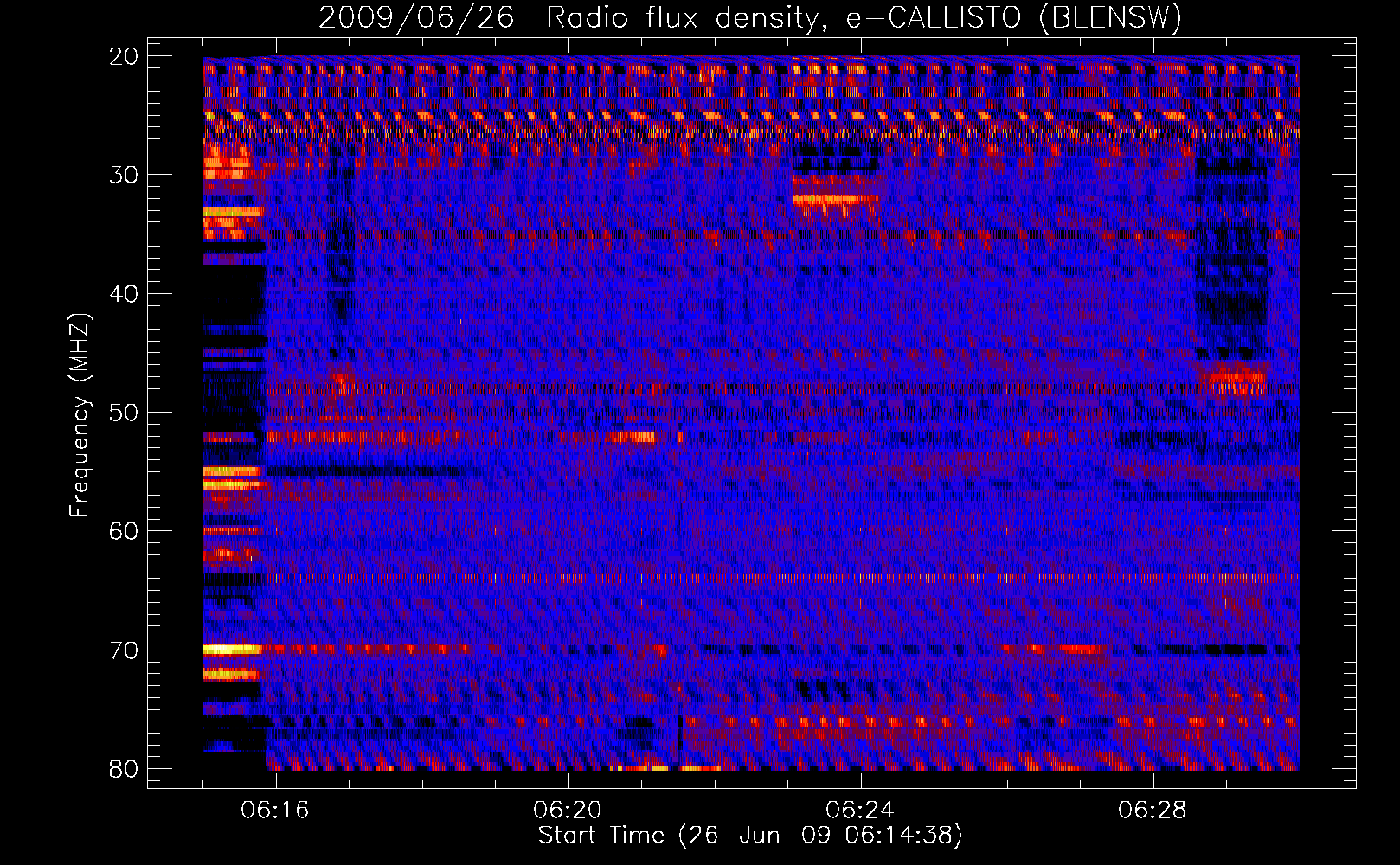Click the 20 frequency tick label
The width and height of the screenshot is (1400, 865).
coord(125,57)
